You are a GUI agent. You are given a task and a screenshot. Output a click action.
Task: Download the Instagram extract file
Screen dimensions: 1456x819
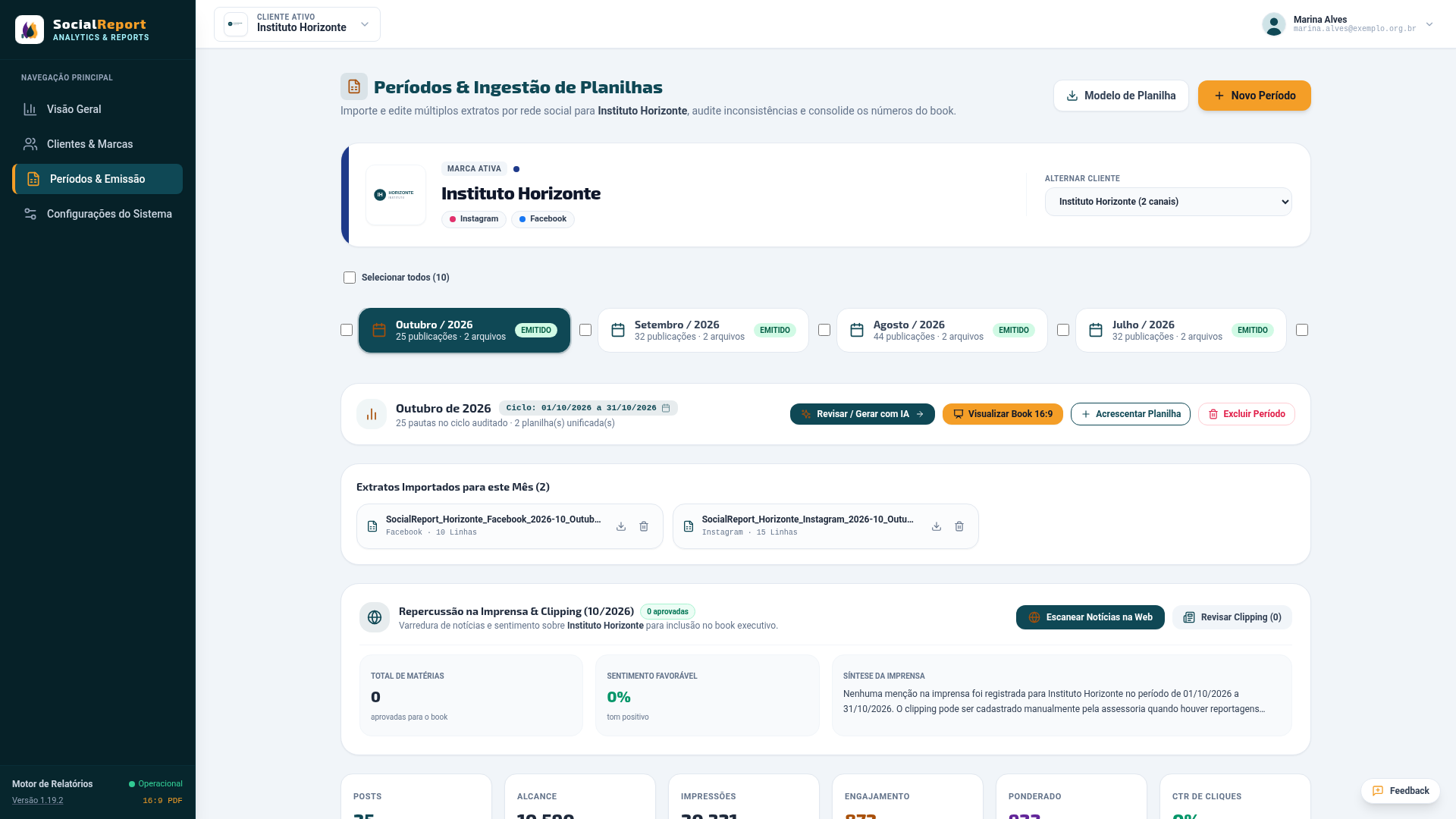pyautogui.click(x=937, y=526)
